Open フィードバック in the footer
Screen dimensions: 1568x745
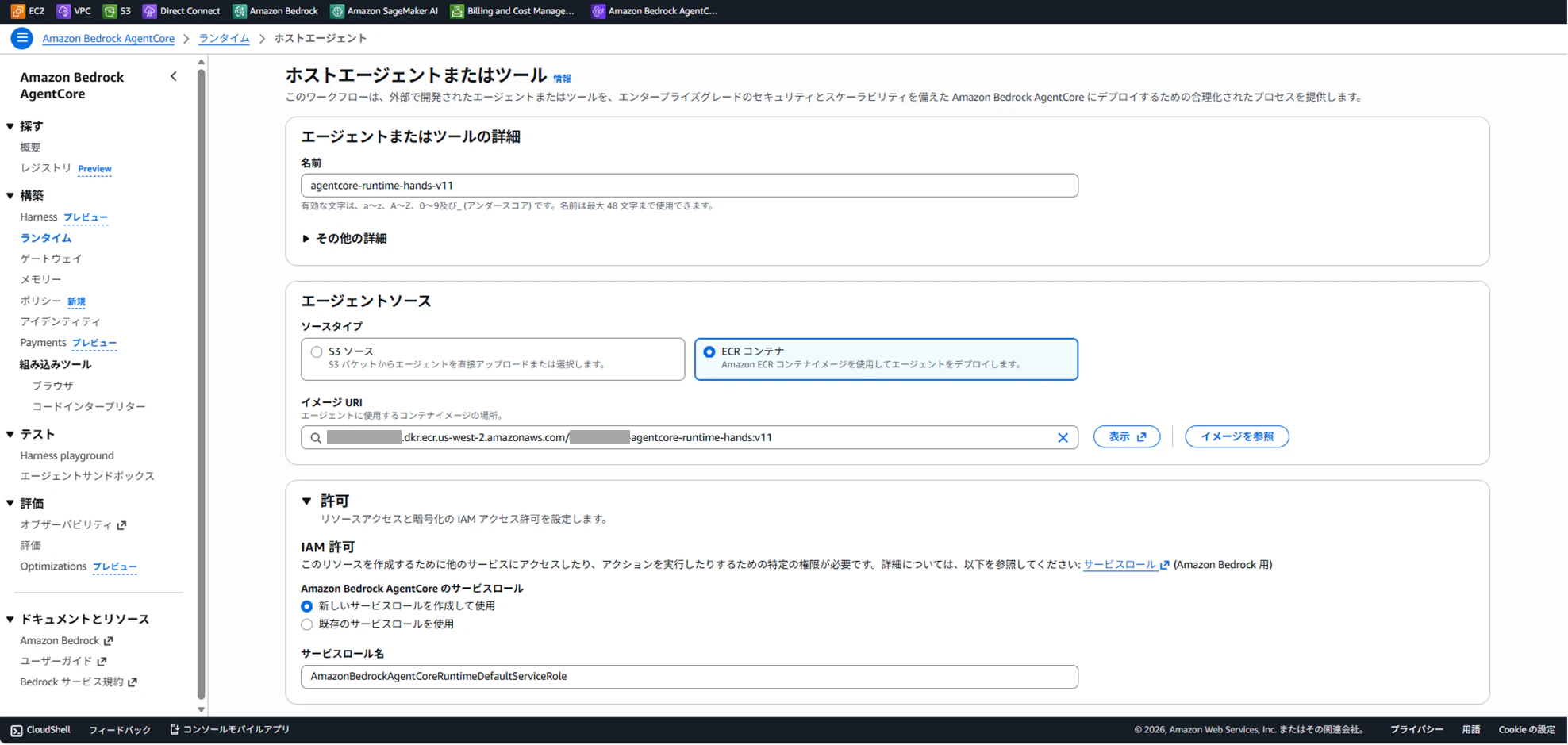click(x=120, y=730)
